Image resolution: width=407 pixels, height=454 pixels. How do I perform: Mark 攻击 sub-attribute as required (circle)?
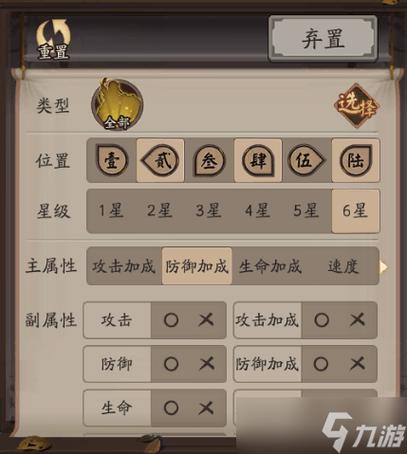tap(171, 320)
